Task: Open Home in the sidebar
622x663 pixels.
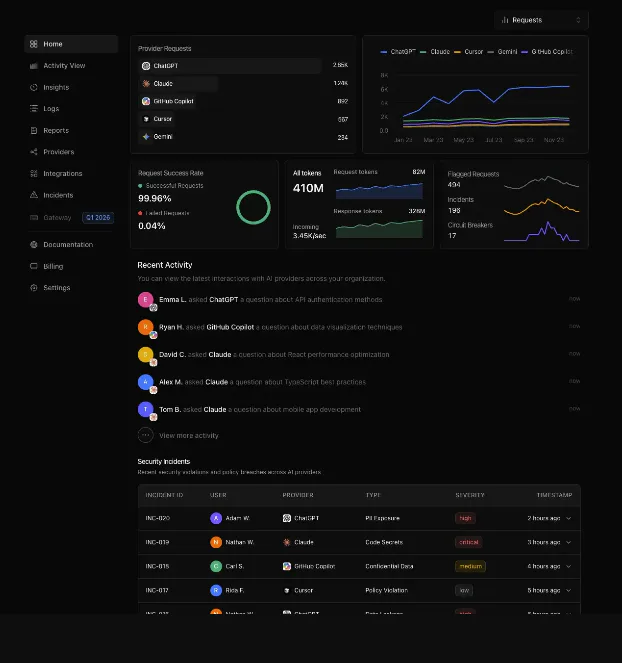Action: [x=71, y=44]
